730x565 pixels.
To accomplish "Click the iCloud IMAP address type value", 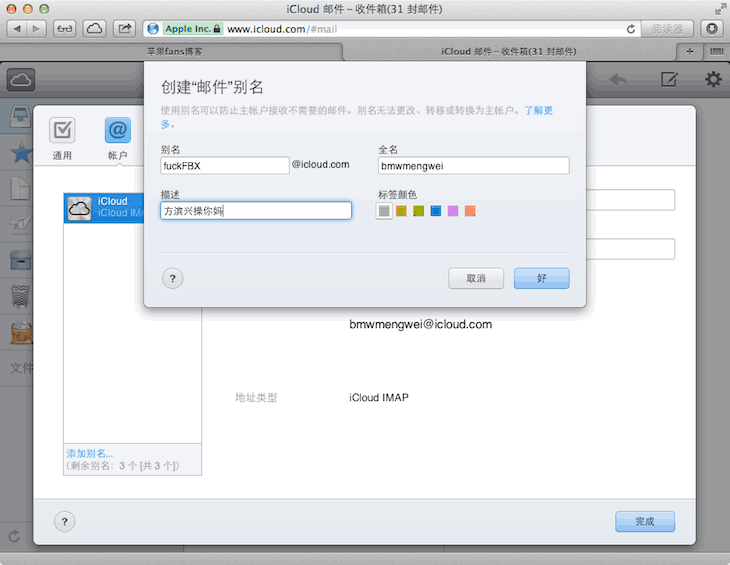I will pyautogui.click(x=379, y=397).
